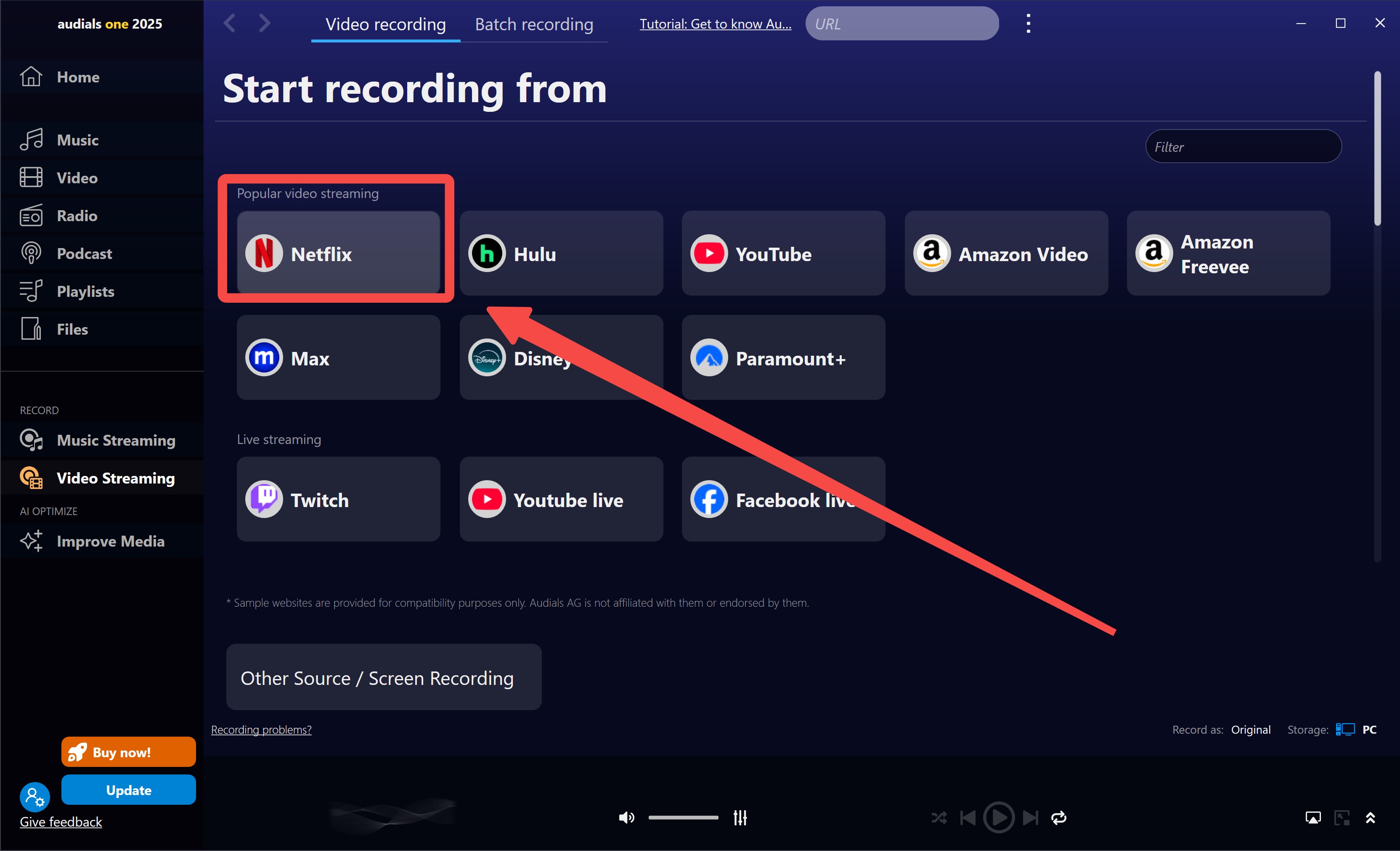Viewport: 1400px width, 851px height.
Task: Select Video Streaming in sidebar
Action: pyautogui.click(x=102, y=478)
